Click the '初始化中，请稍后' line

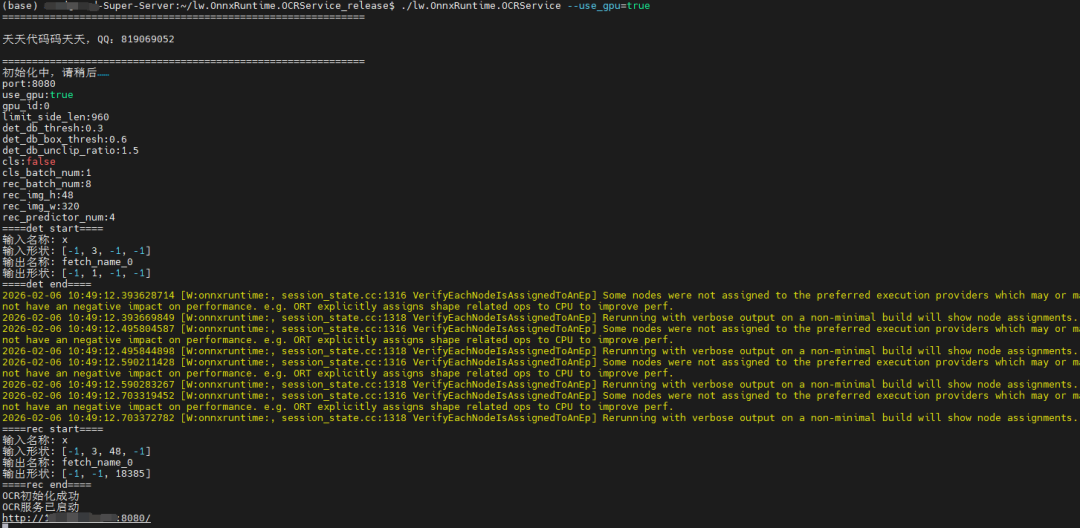coord(56,72)
